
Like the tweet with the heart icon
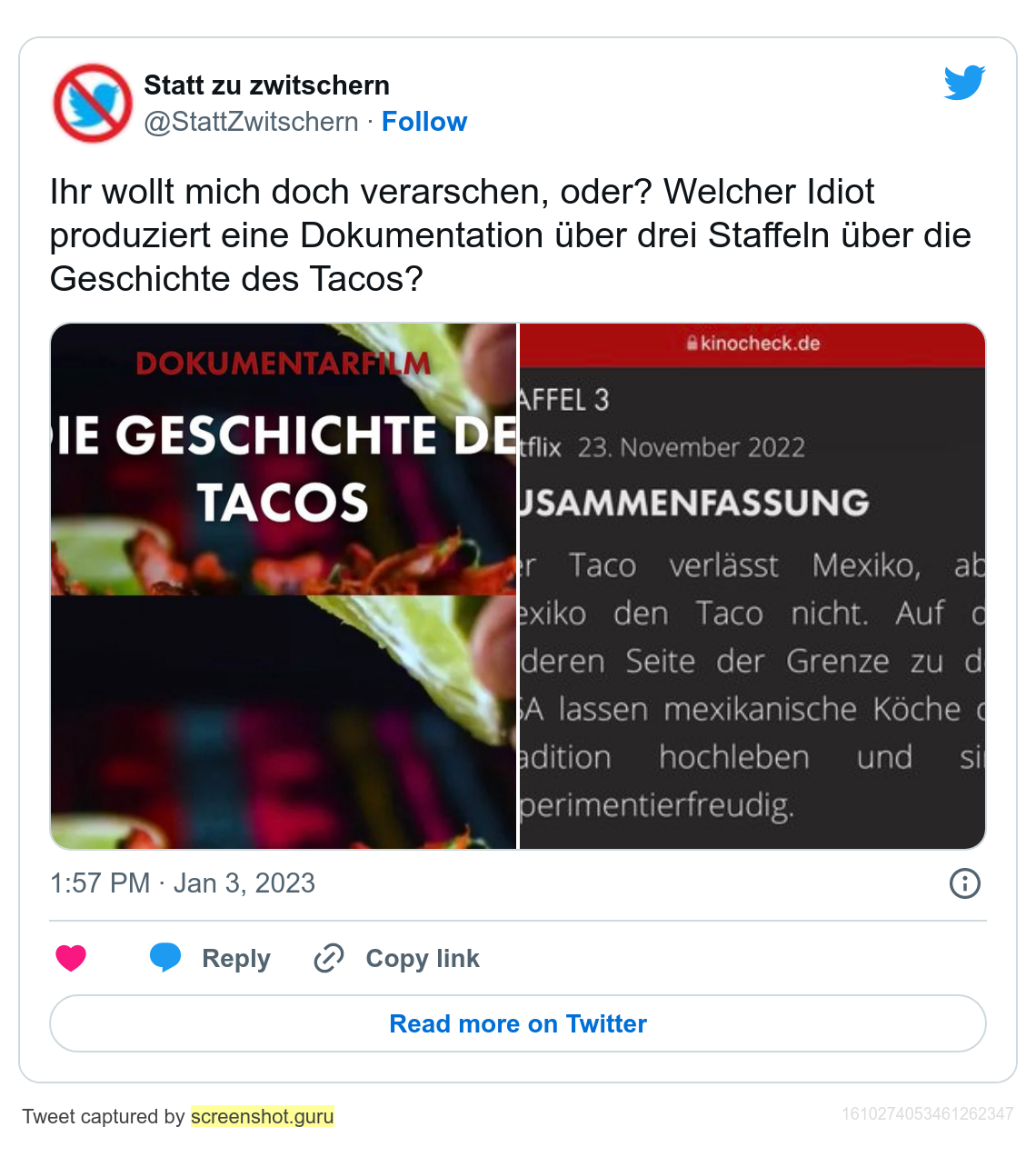coord(71,958)
